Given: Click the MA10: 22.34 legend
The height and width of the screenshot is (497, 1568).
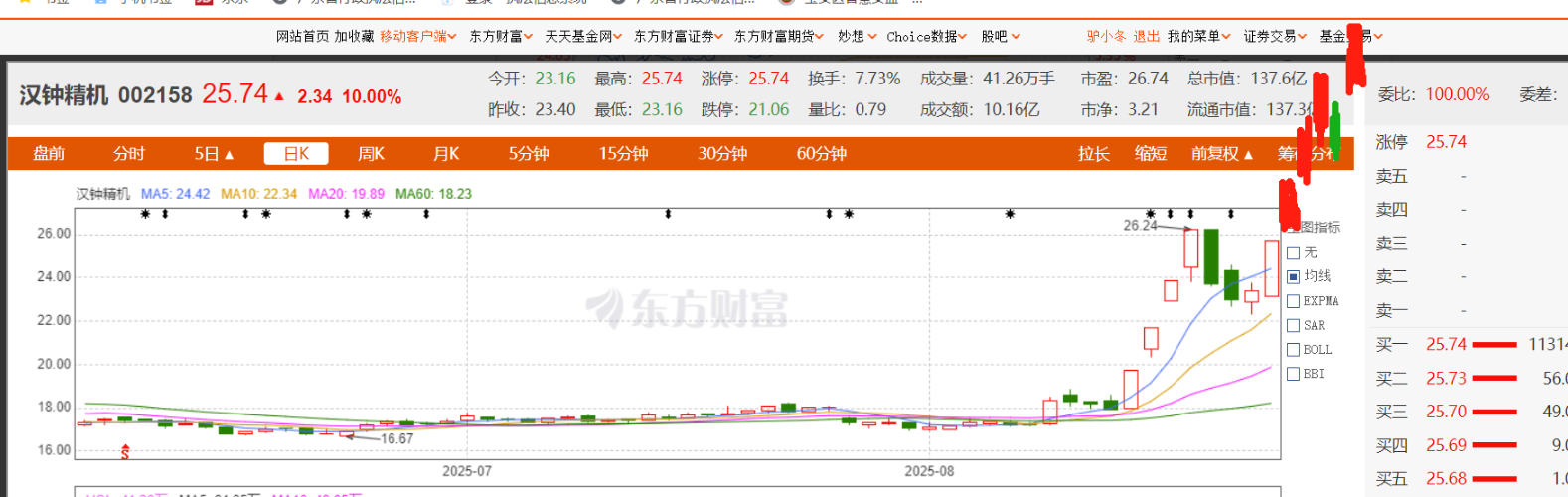Looking at the screenshot, I should pyautogui.click(x=258, y=194).
